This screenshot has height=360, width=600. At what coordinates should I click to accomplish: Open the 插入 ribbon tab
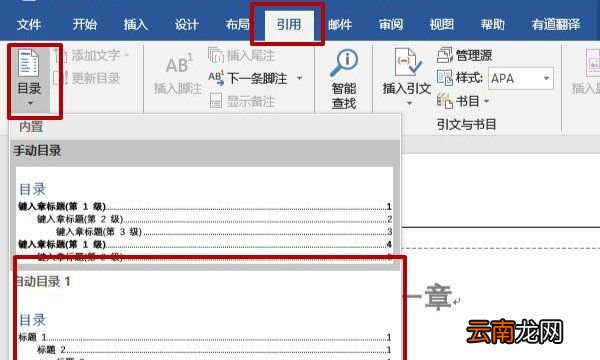click(x=135, y=25)
